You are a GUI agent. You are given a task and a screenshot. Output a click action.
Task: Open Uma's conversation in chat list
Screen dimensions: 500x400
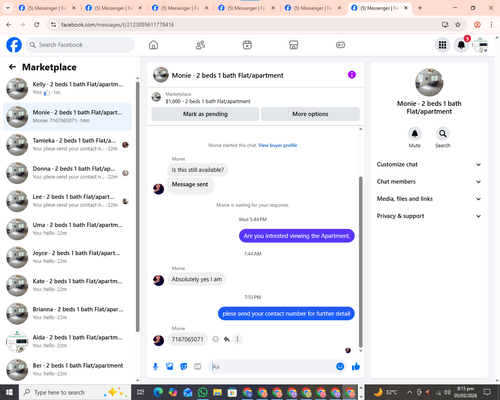[x=68, y=229]
